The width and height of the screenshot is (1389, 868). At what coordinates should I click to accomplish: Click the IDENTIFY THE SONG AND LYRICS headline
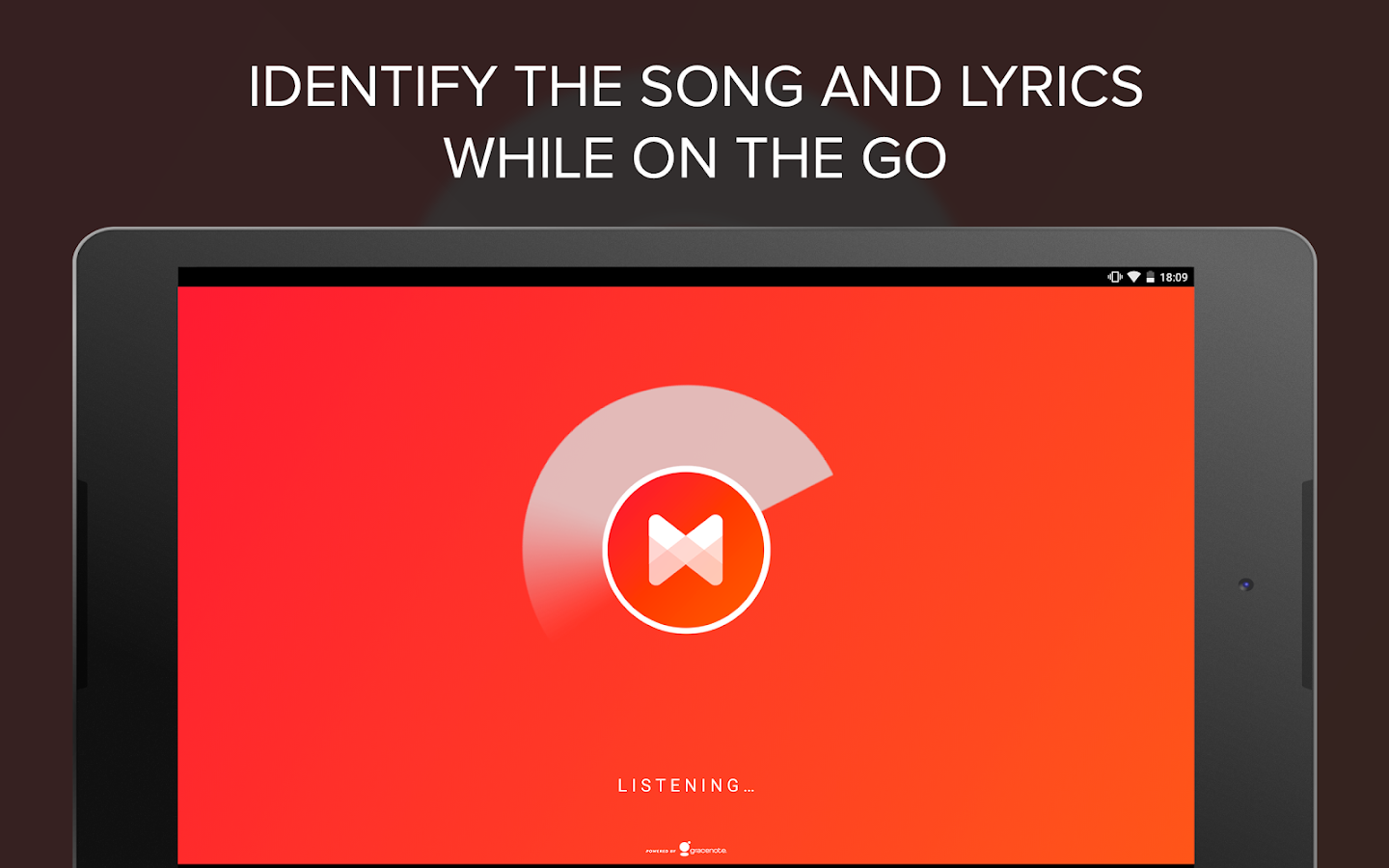click(695, 87)
